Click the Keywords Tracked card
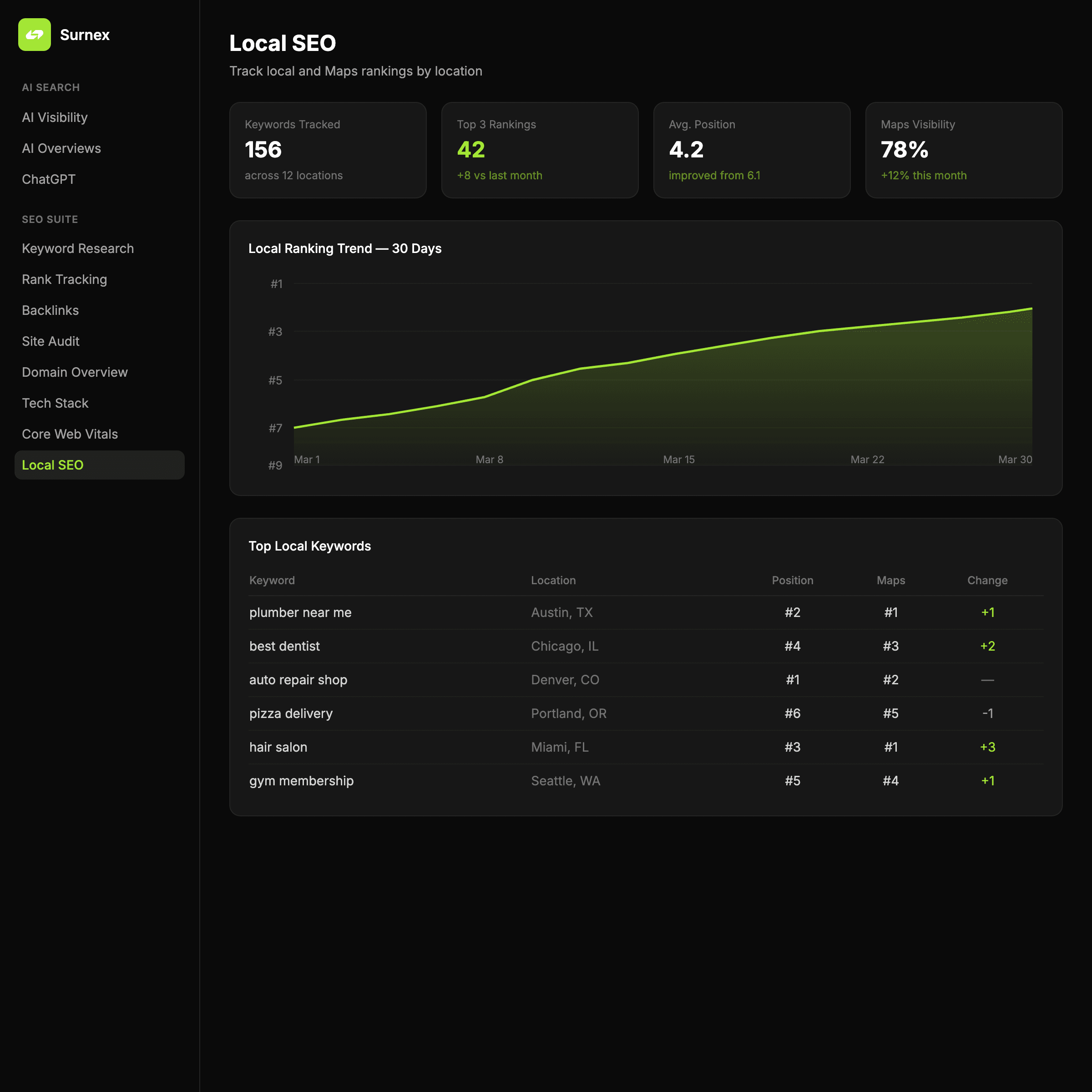The image size is (1092, 1092). click(328, 150)
